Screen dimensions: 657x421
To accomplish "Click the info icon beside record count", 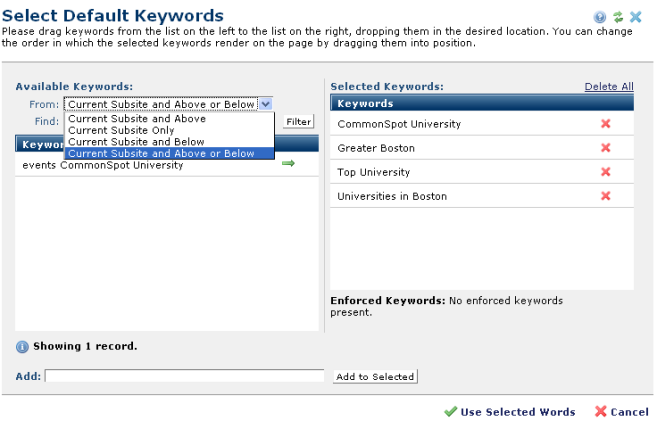I will pos(22,347).
